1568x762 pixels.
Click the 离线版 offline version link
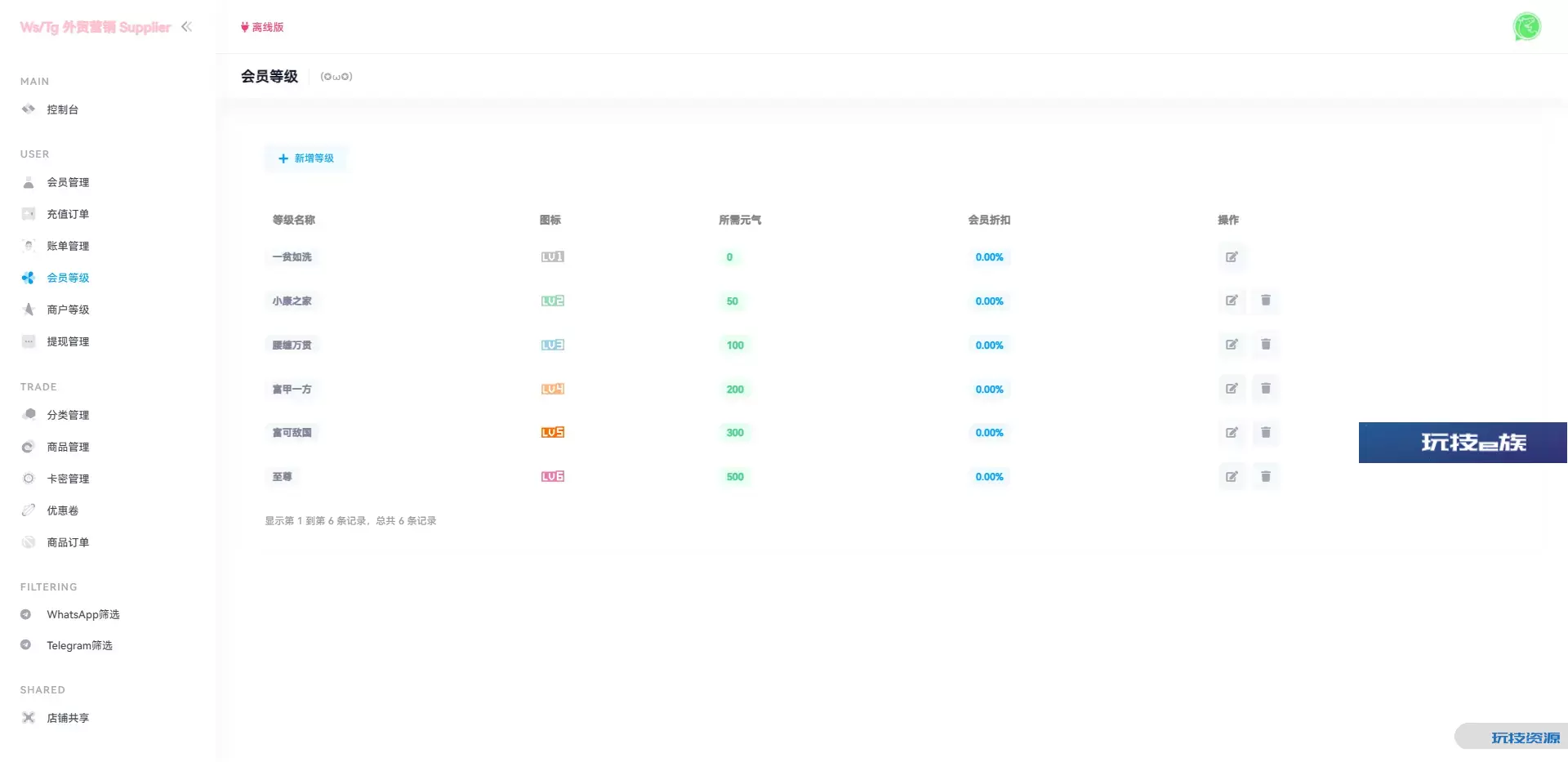coord(262,27)
